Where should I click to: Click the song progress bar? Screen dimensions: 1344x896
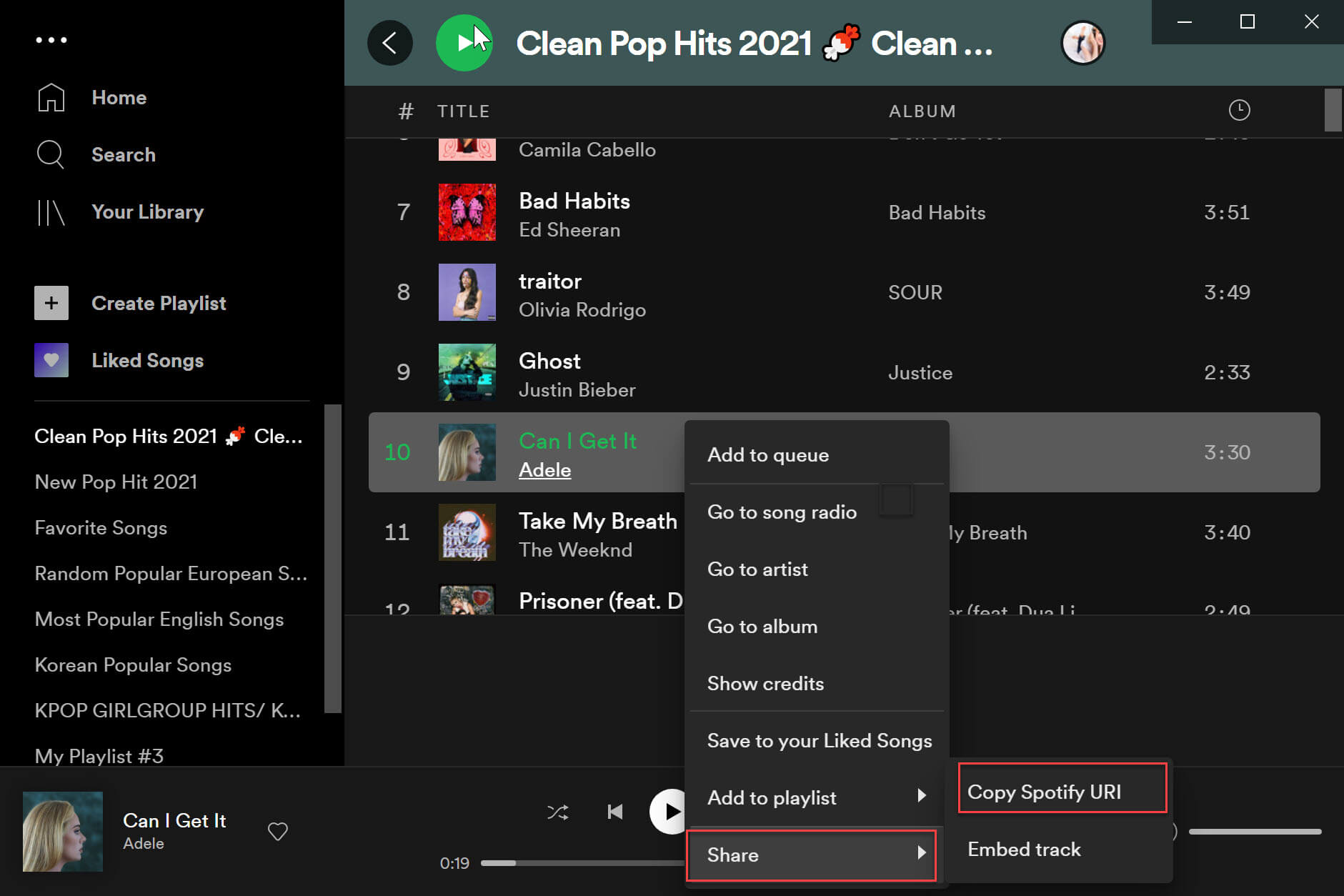coord(582,863)
